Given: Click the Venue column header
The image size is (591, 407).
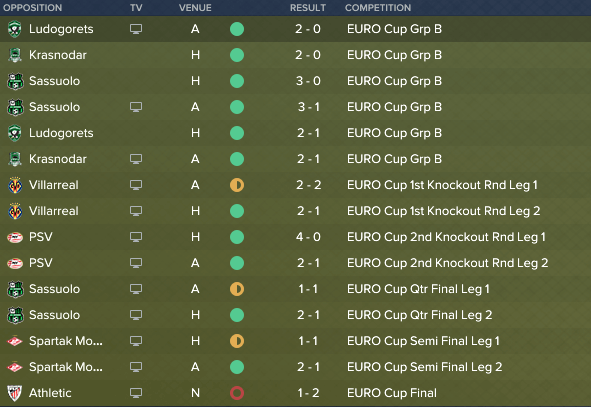Looking at the screenshot, I should (x=195, y=8).
